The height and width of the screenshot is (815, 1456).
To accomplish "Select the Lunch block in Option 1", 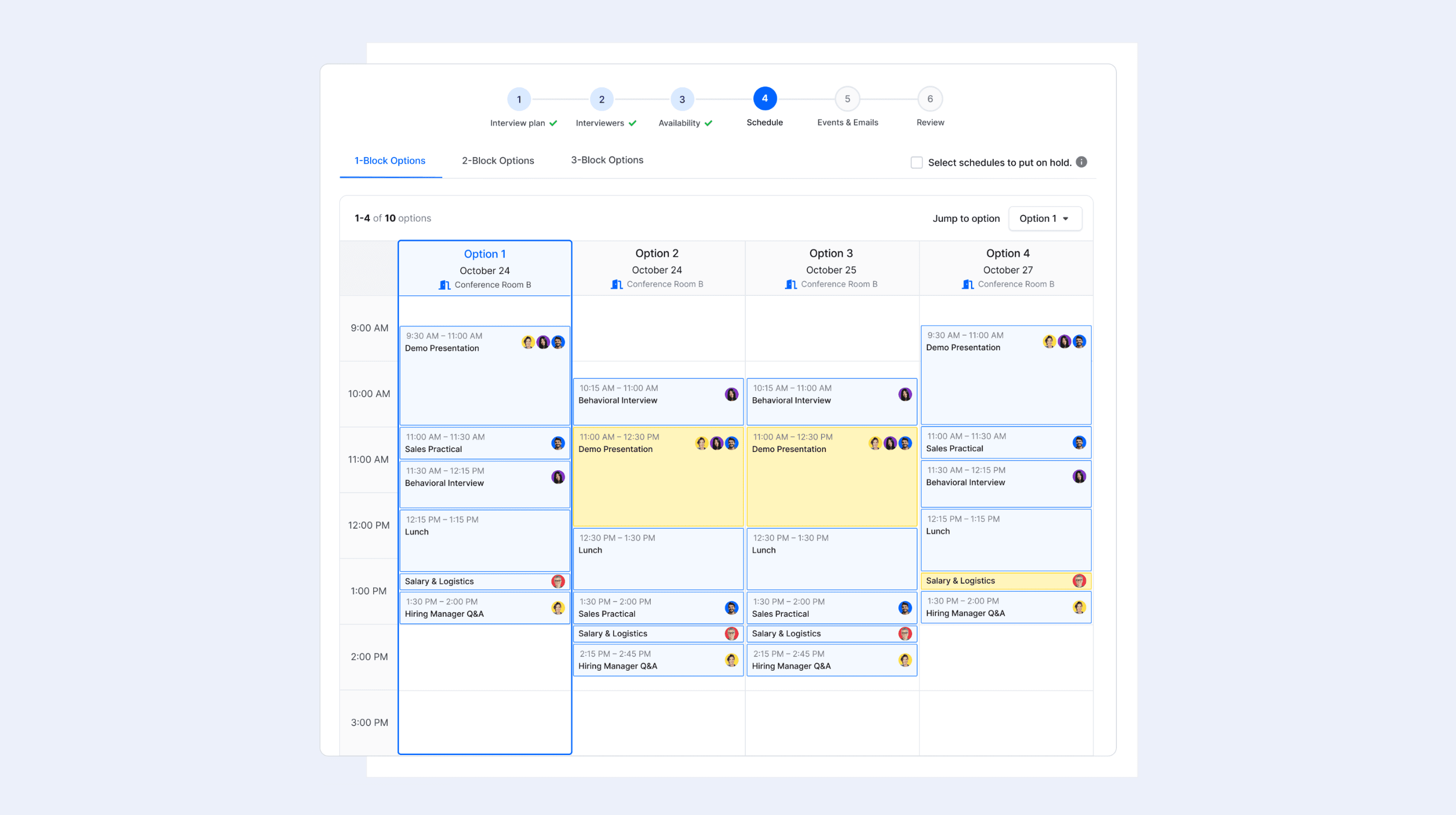I will [484, 540].
